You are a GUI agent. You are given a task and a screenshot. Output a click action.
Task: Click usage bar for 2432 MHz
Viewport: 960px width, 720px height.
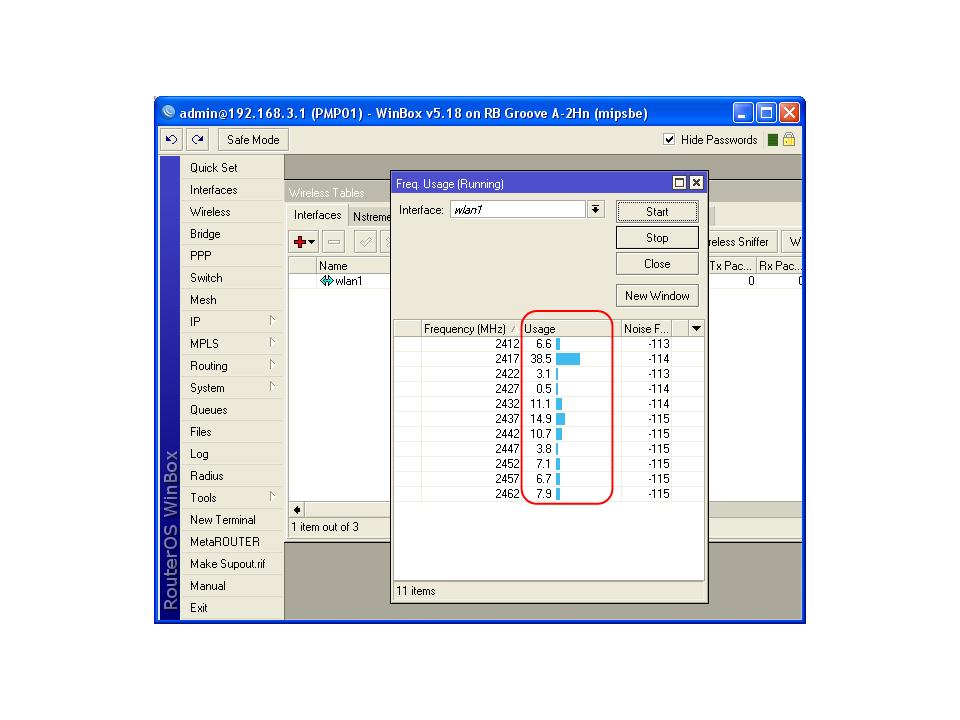[559, 404]
